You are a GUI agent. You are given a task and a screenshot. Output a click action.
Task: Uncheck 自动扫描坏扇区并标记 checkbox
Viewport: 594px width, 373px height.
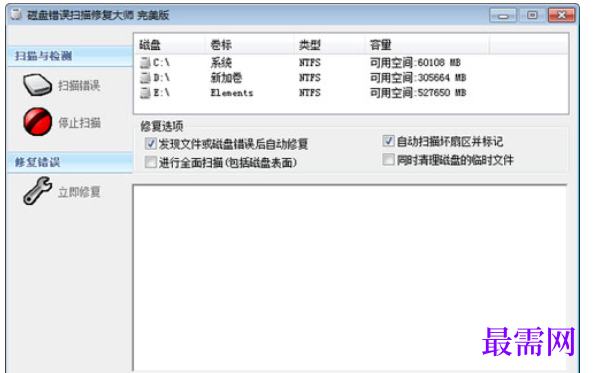(x=388, y=141)
